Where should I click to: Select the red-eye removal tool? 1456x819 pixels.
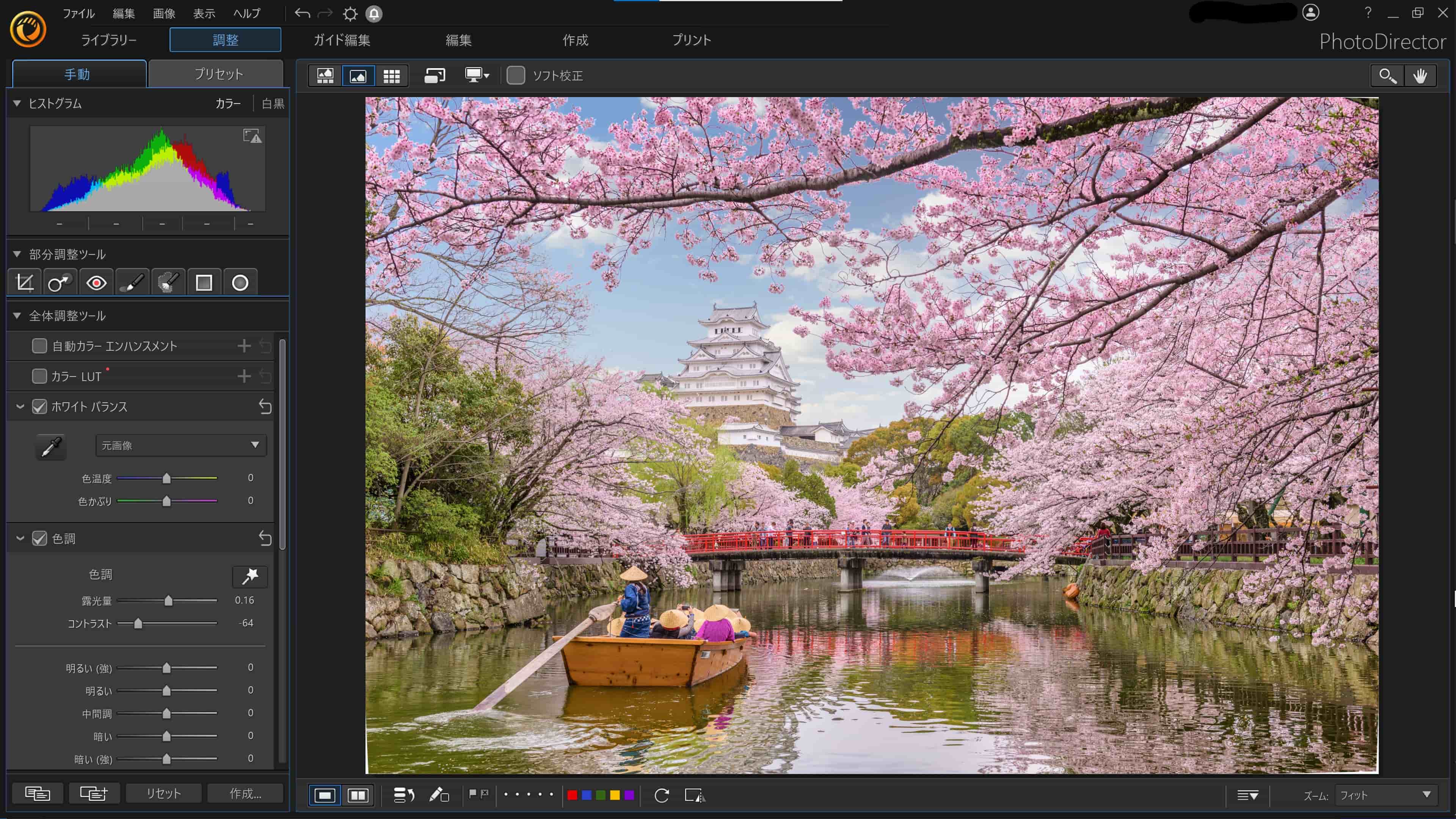[96, 282]
